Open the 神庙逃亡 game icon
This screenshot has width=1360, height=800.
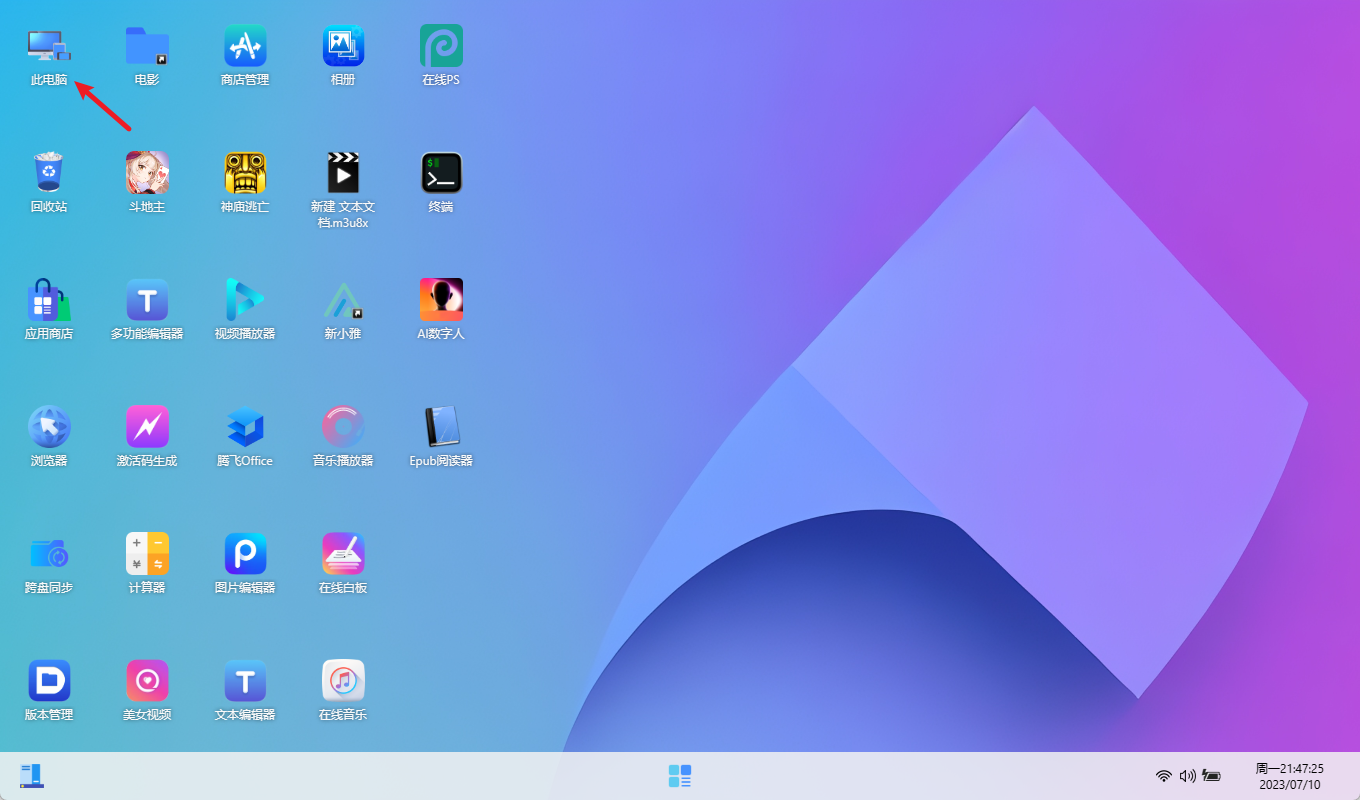pos(245,173)
